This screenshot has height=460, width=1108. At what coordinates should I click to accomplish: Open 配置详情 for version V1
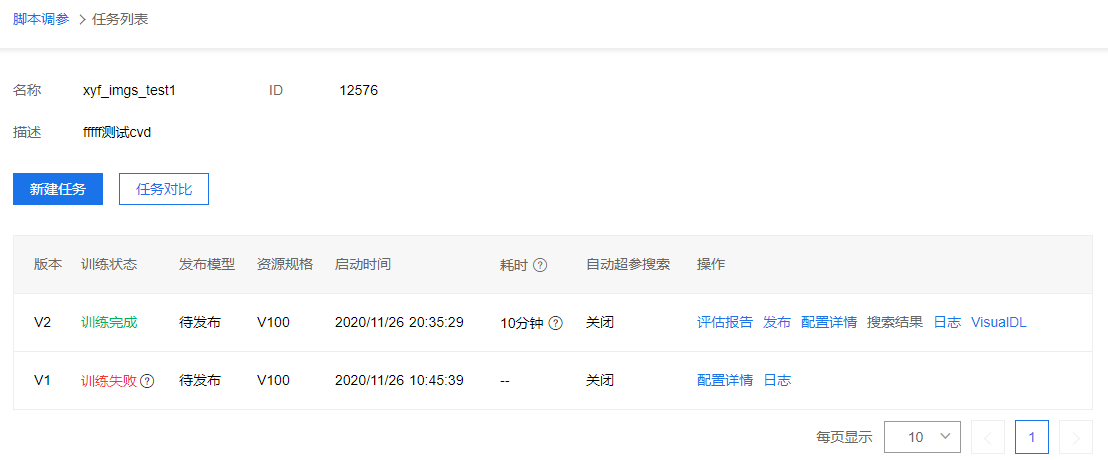click(x=725, y=380)
